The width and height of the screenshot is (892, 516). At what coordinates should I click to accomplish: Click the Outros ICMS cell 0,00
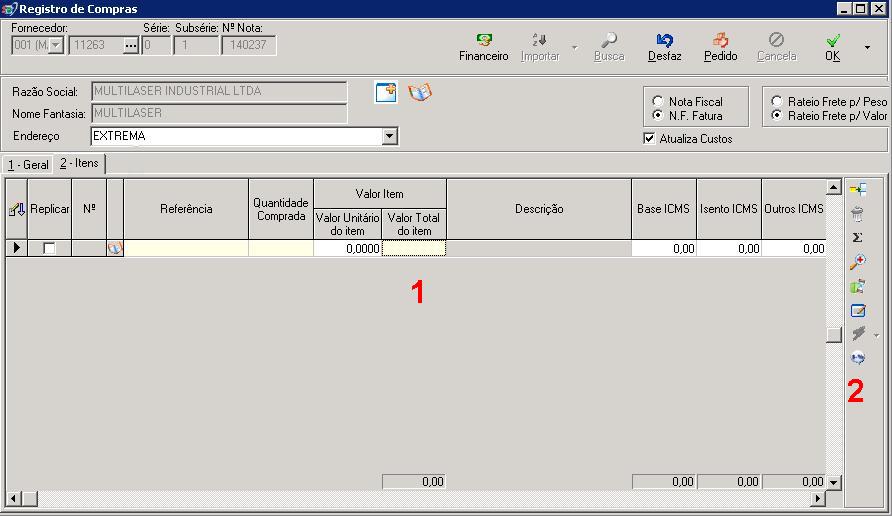pyautogui.click(x=794, y=248)
